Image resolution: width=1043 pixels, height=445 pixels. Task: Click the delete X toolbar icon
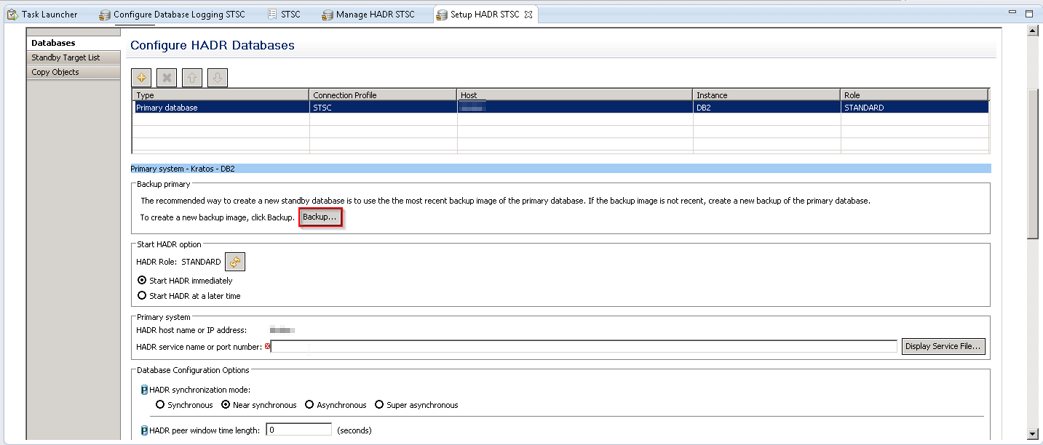pos(168,77)
